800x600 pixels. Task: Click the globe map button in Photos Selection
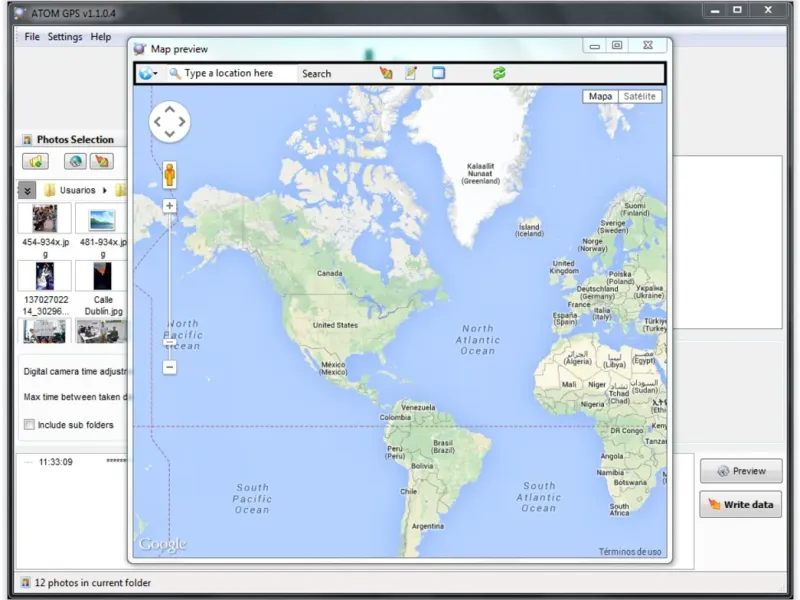pos(75,162)
